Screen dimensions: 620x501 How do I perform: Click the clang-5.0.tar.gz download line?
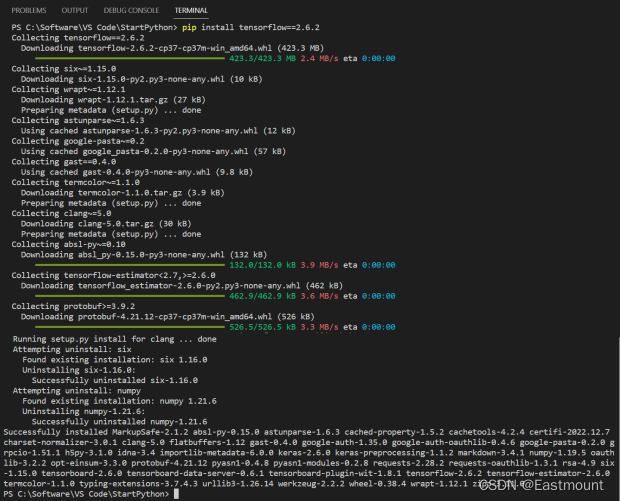click(x=106, y=223)
